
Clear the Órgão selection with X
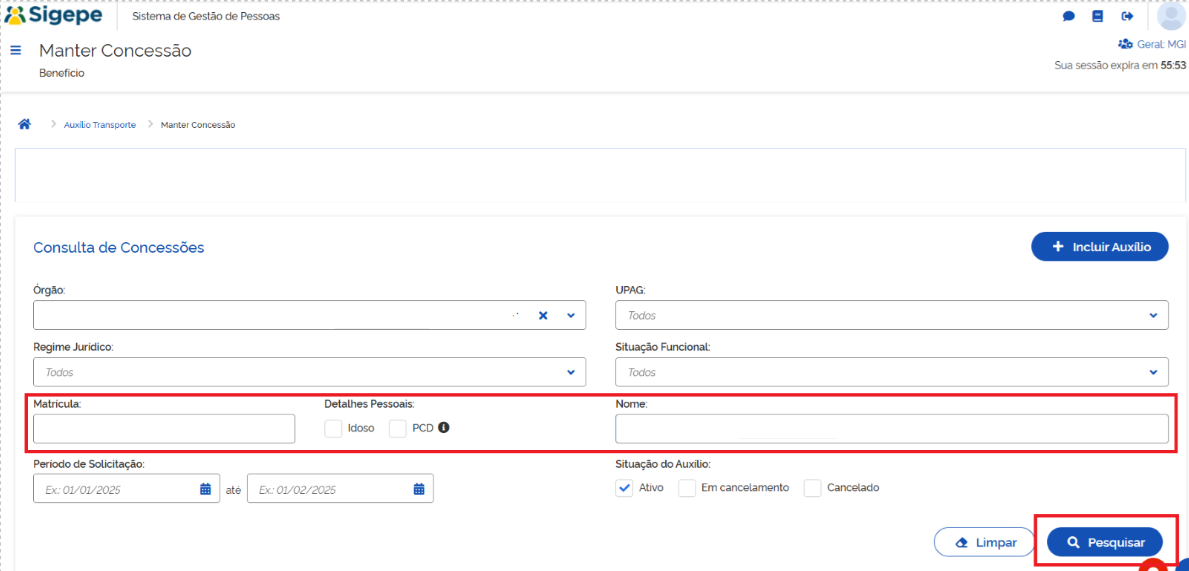pyautogui.click(x=543, y=315)
